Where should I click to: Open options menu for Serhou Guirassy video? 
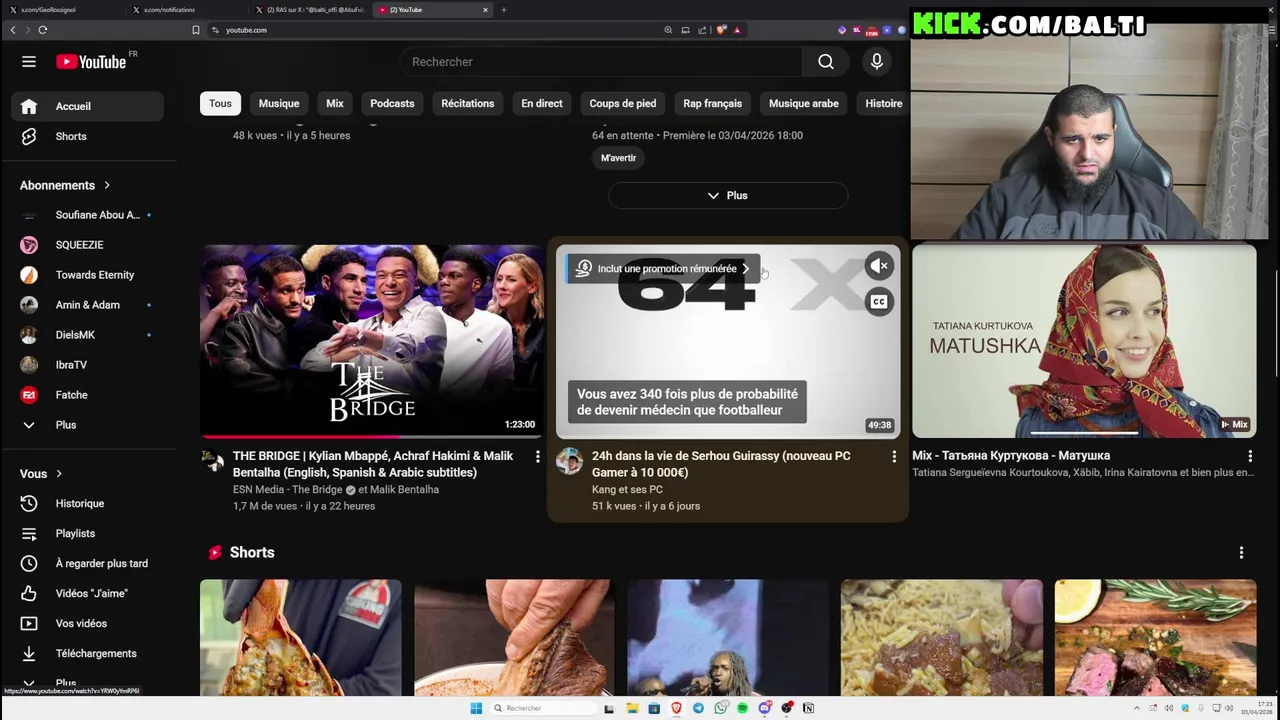point(894,457)
